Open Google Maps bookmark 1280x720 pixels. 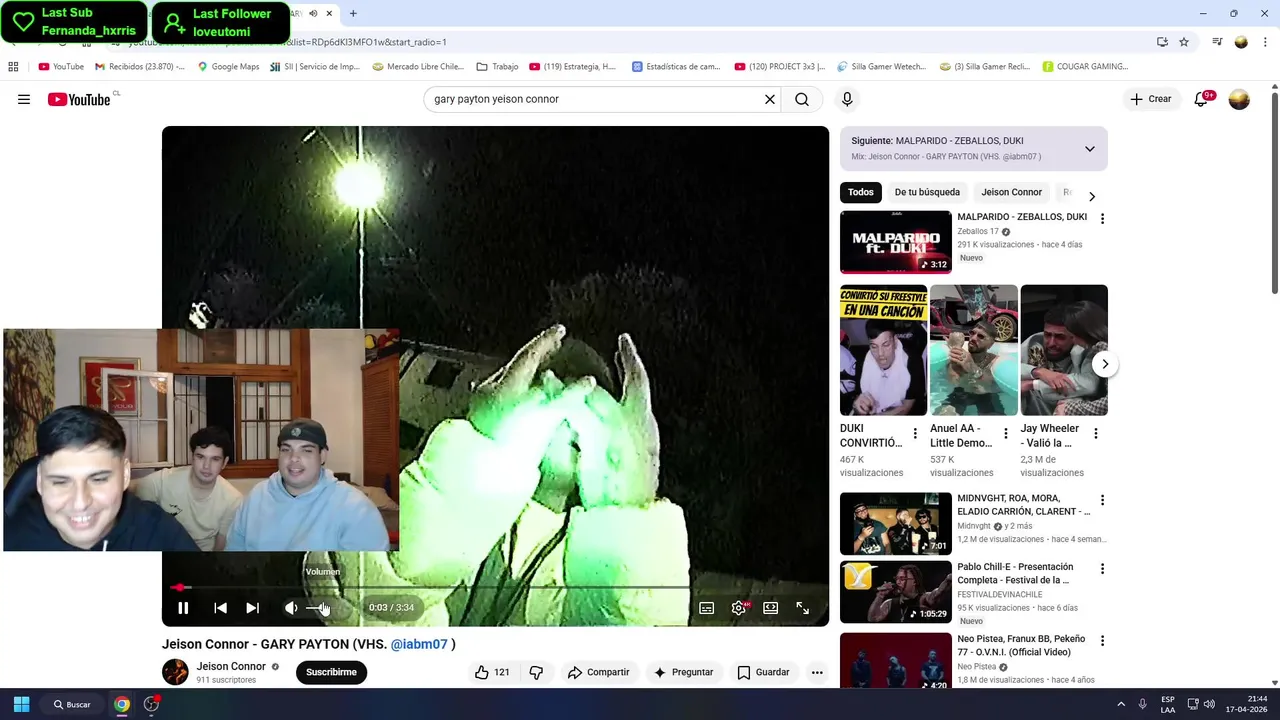click(x=228, y=66)
